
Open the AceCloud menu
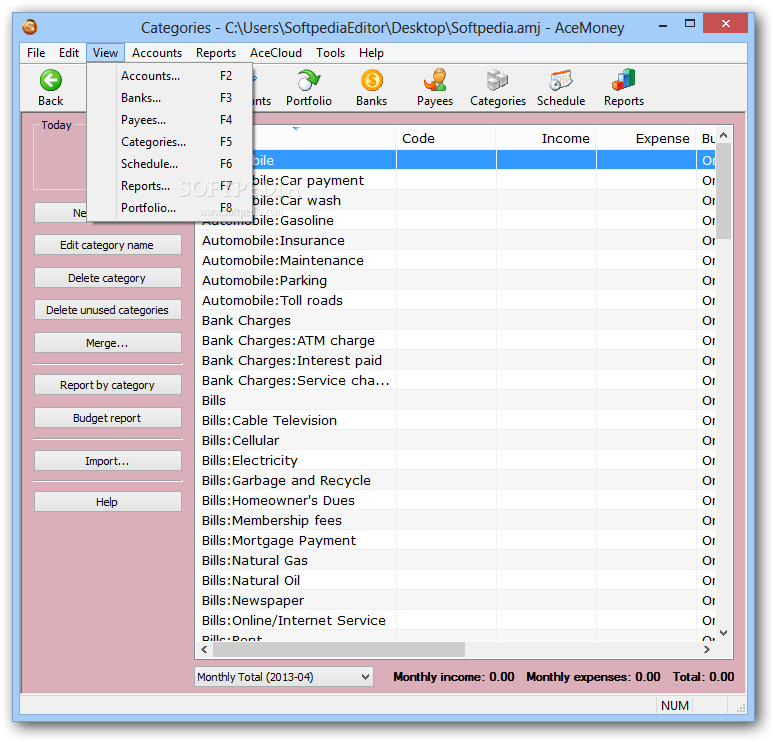coord(276,53)
